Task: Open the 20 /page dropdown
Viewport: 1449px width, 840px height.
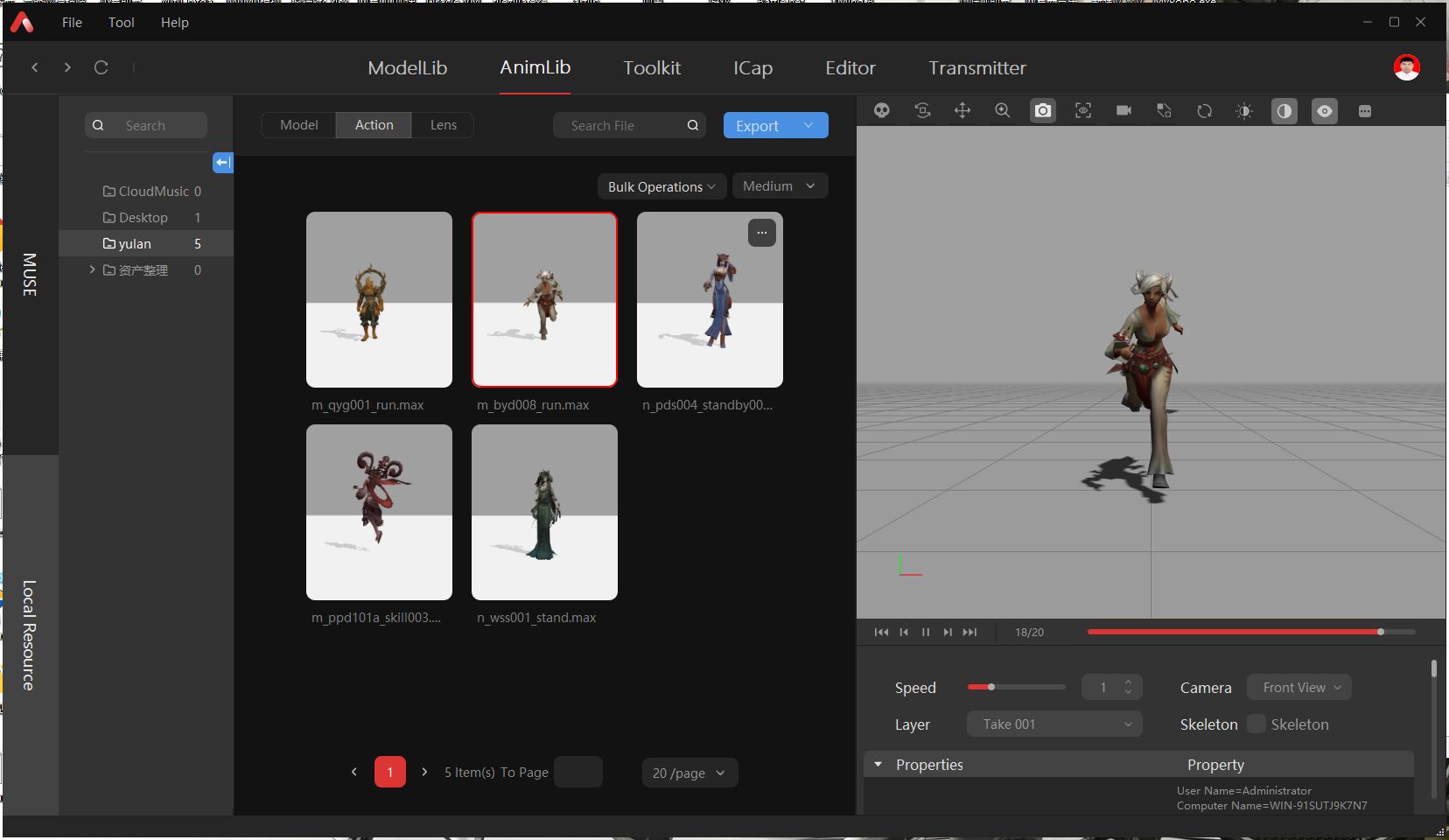Action: click(x=689, y=773)
